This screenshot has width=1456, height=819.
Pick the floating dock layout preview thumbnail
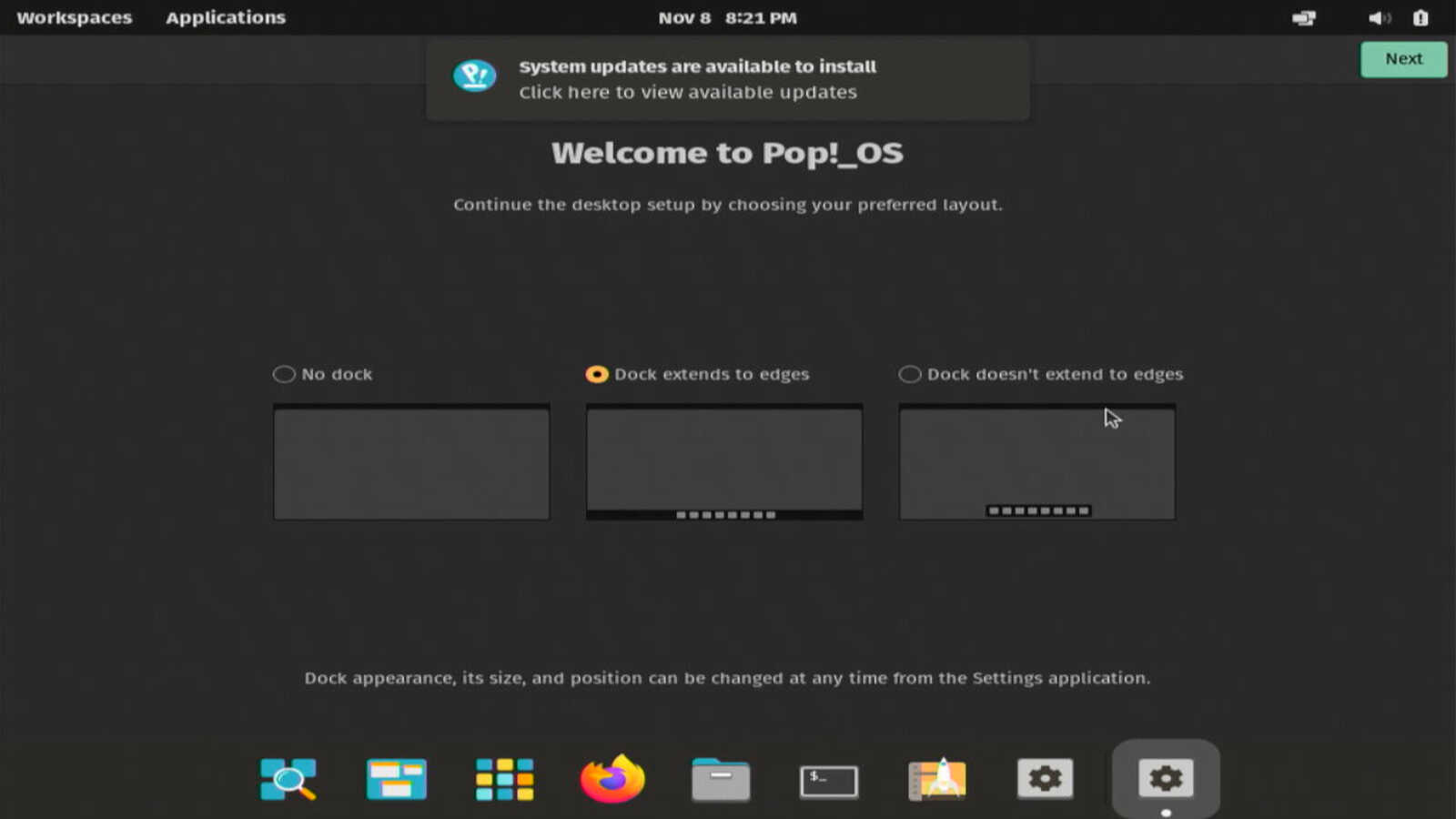coord(1037,462)
